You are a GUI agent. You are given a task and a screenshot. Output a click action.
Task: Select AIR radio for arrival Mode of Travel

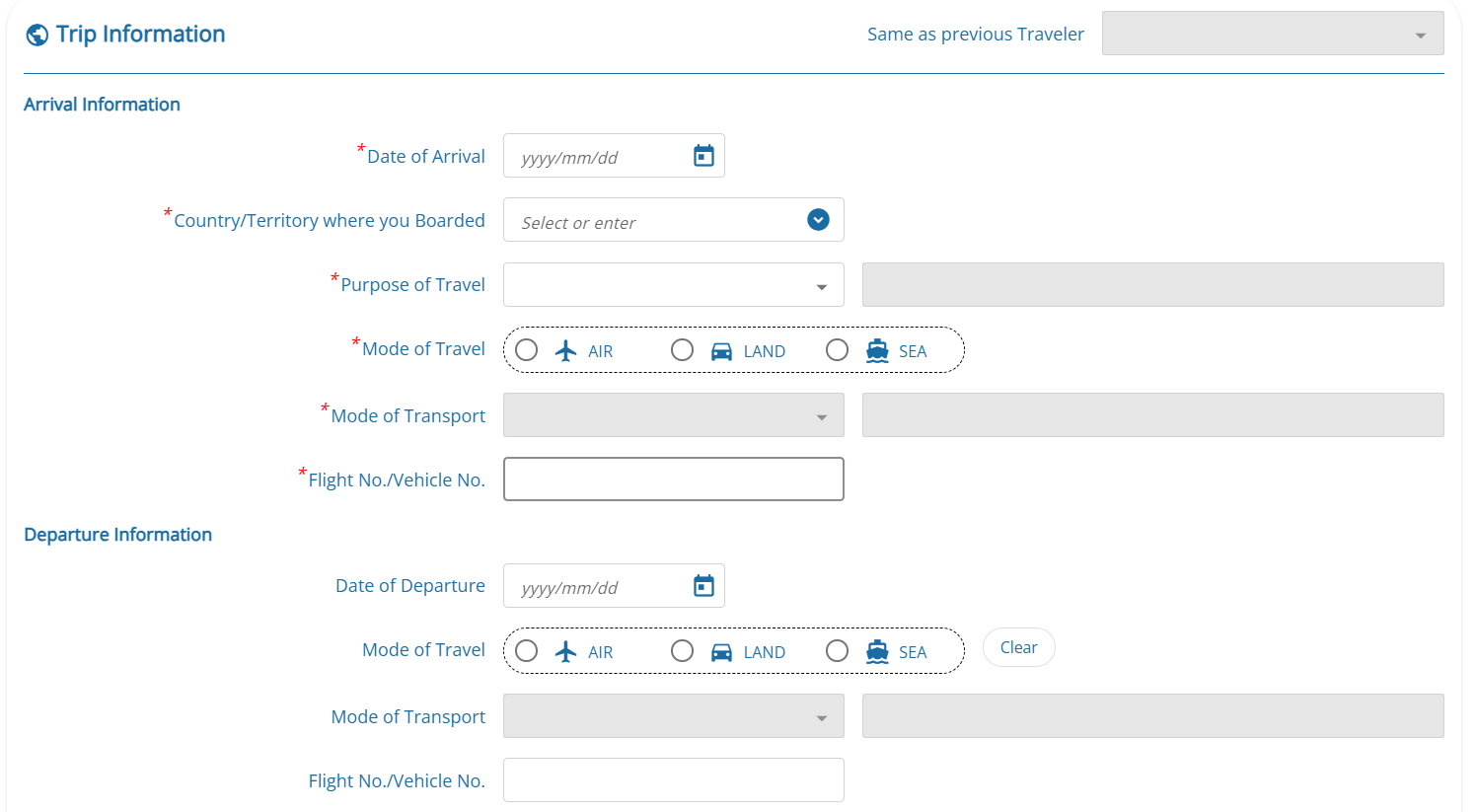pyautogui.click(x=527, y=350)
